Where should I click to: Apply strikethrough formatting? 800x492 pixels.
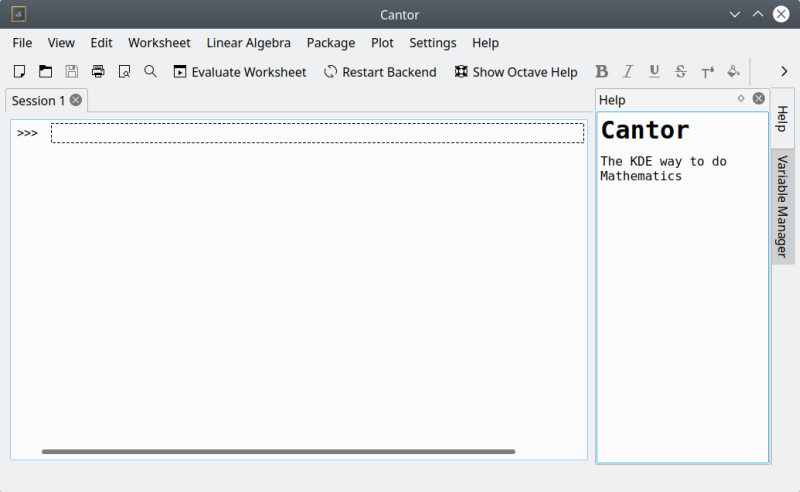pos(680,72)
